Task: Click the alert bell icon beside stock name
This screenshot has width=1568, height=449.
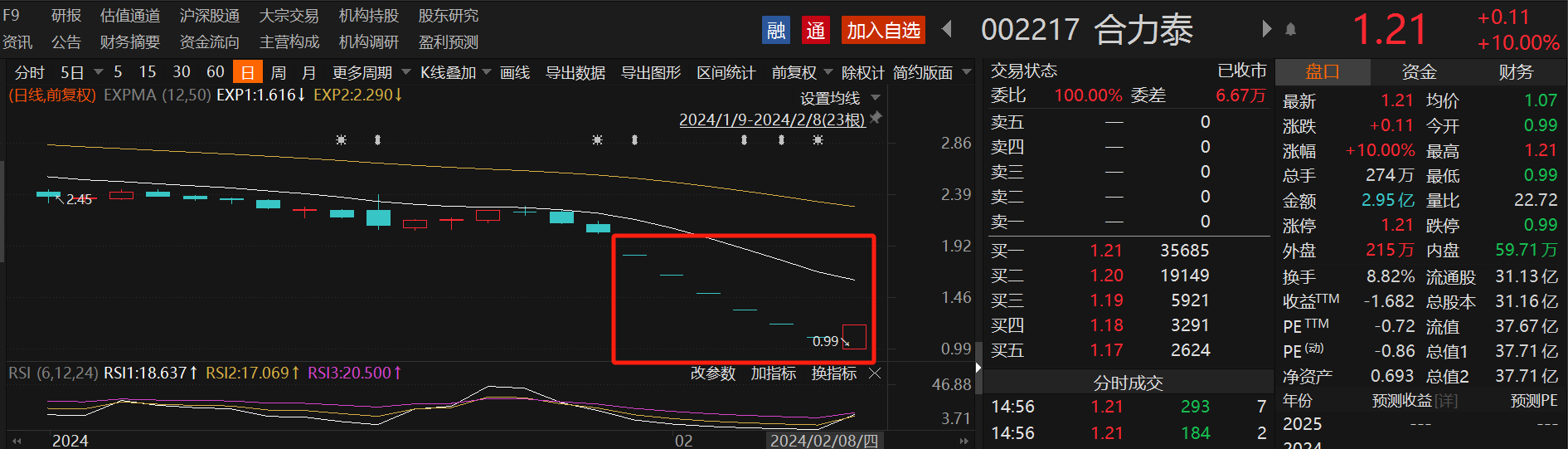Action: [x=1291, y=30]
